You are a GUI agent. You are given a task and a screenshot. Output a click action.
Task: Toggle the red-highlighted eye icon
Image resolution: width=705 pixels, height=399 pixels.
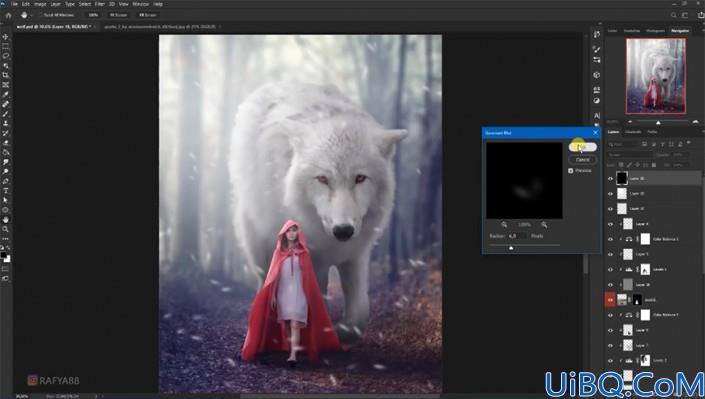pyautogui.click(x=610, y=300)
